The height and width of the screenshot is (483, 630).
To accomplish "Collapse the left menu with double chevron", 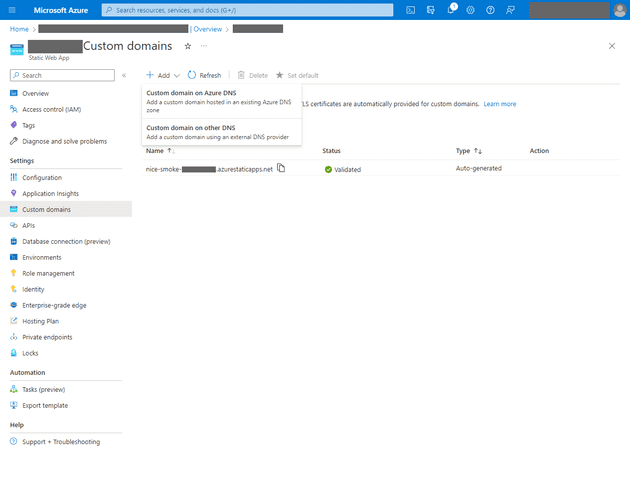I will (x=124, y=75).
